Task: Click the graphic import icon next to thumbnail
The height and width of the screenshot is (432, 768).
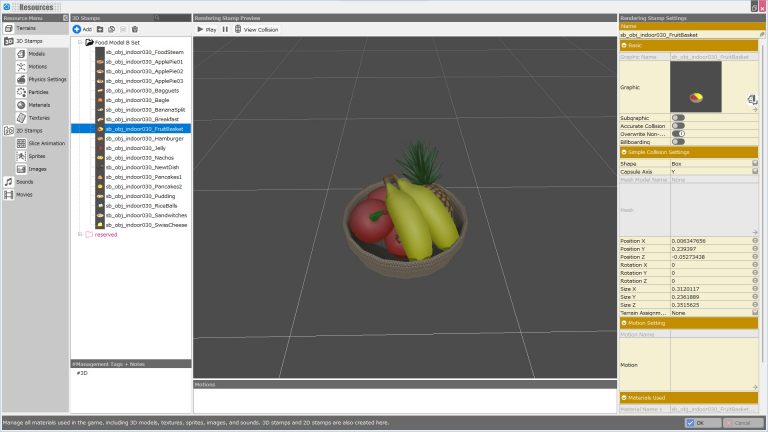Action: 751,99
